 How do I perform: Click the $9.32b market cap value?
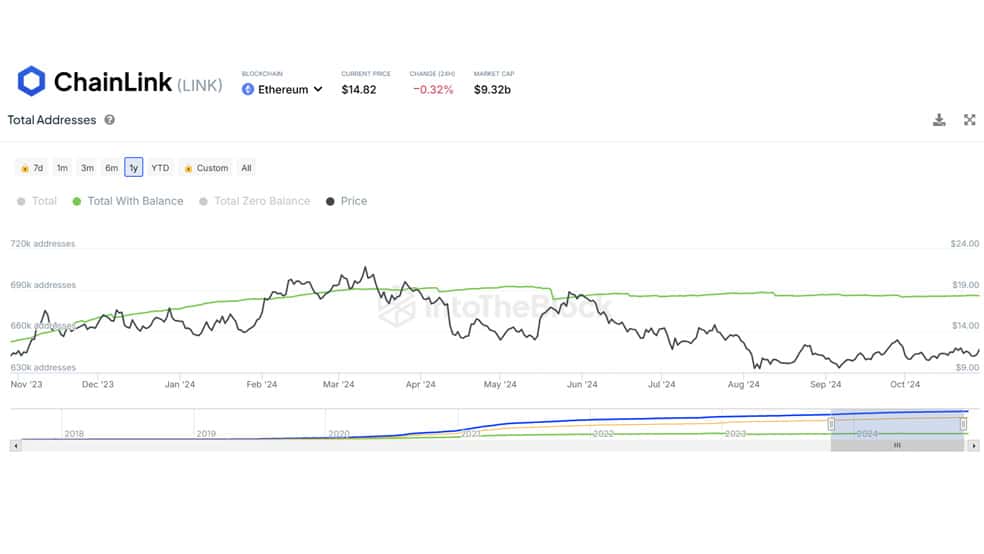492,90
